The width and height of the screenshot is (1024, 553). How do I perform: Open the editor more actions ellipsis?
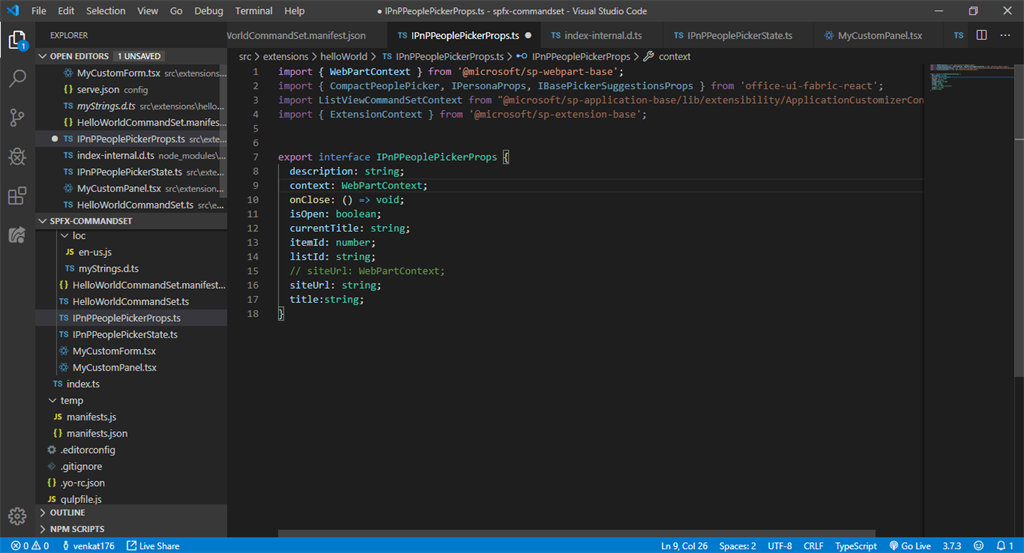point(1005,35)
